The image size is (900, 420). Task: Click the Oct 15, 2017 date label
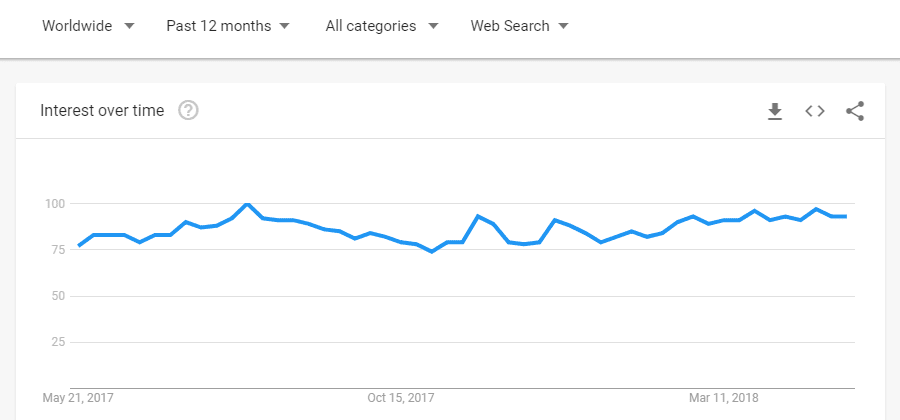tap(401, 398)
